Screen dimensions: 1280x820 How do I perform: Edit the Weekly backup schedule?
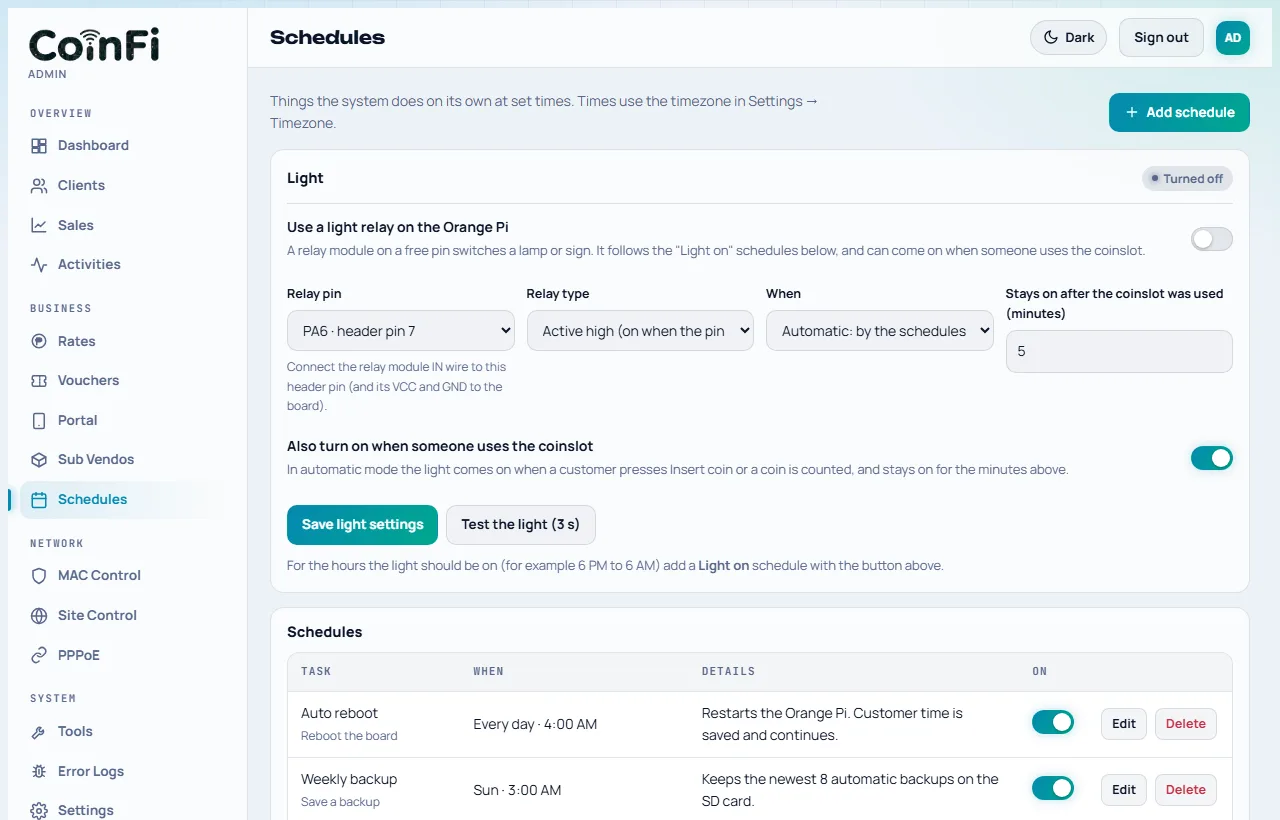(x=1124, y=790)
